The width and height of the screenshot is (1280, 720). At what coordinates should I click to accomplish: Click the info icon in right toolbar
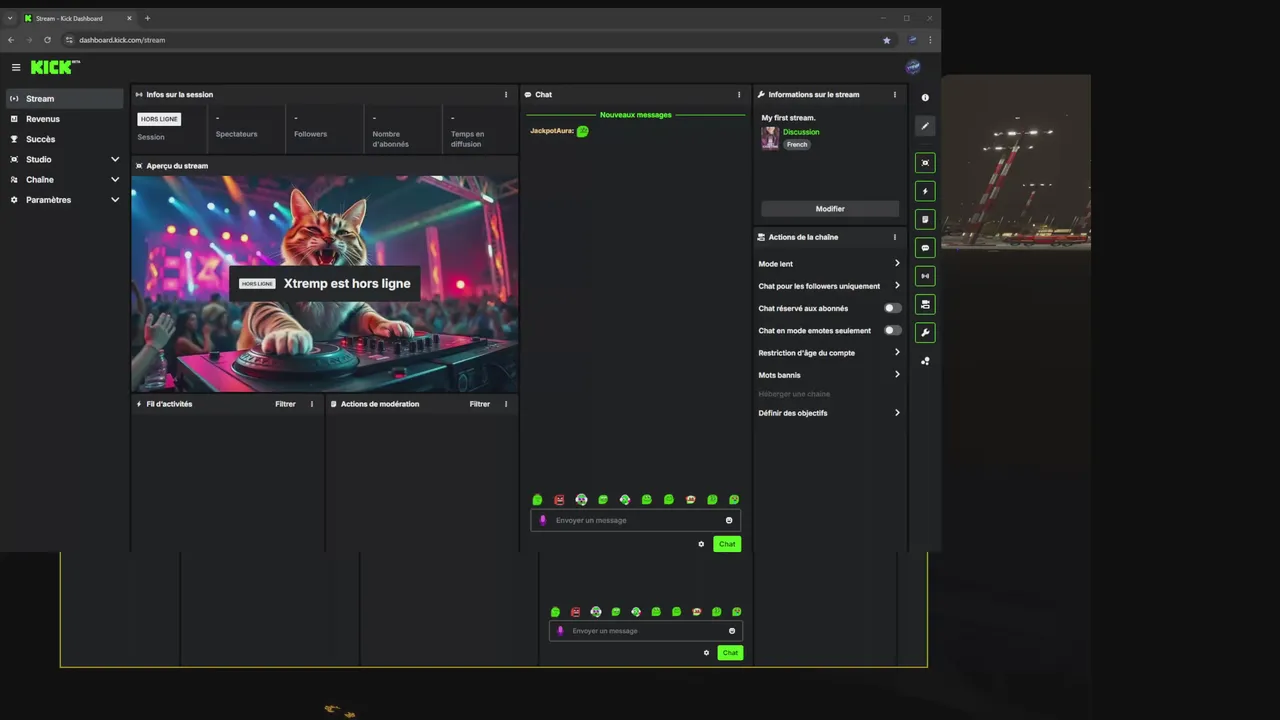point(925,98)
